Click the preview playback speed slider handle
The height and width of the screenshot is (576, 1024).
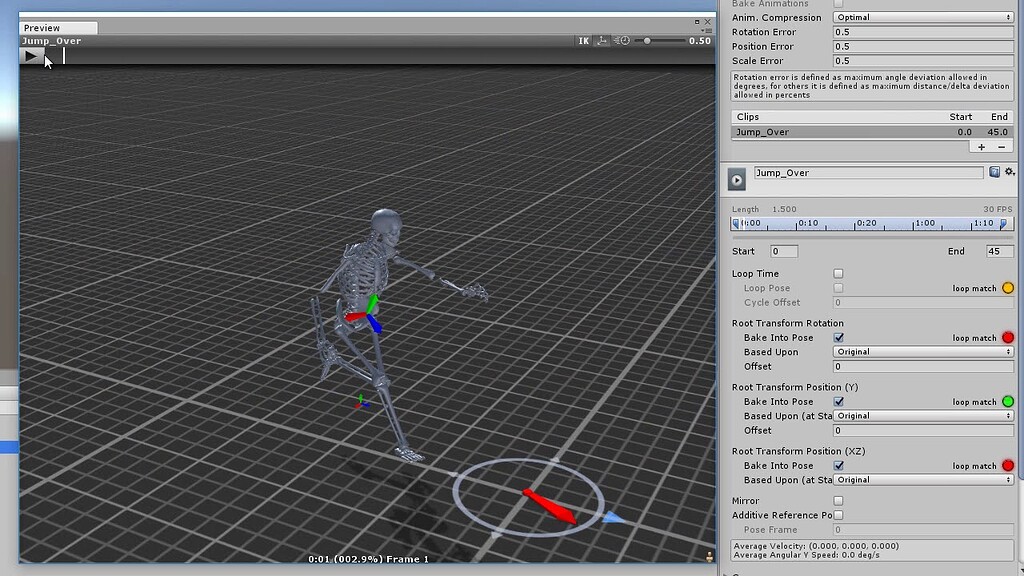(647, 40)
